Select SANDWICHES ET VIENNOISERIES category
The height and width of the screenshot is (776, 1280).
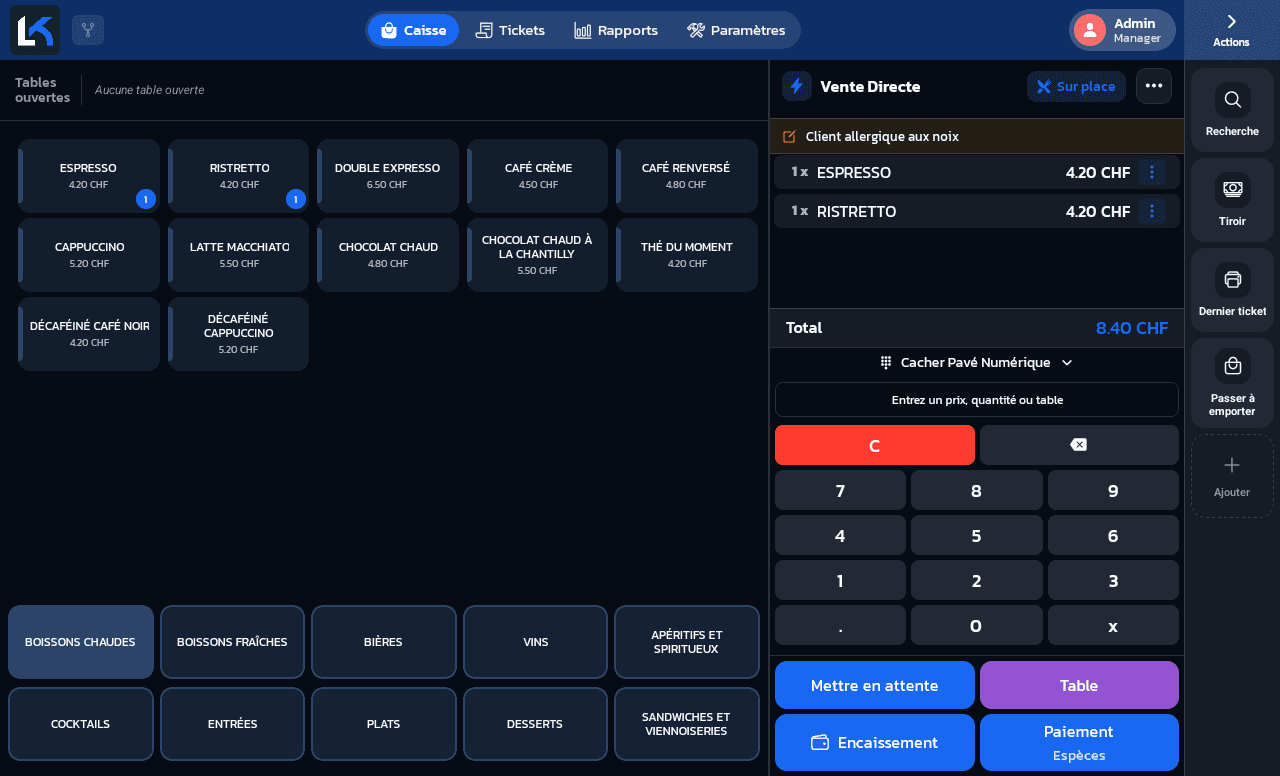[687, 724]
